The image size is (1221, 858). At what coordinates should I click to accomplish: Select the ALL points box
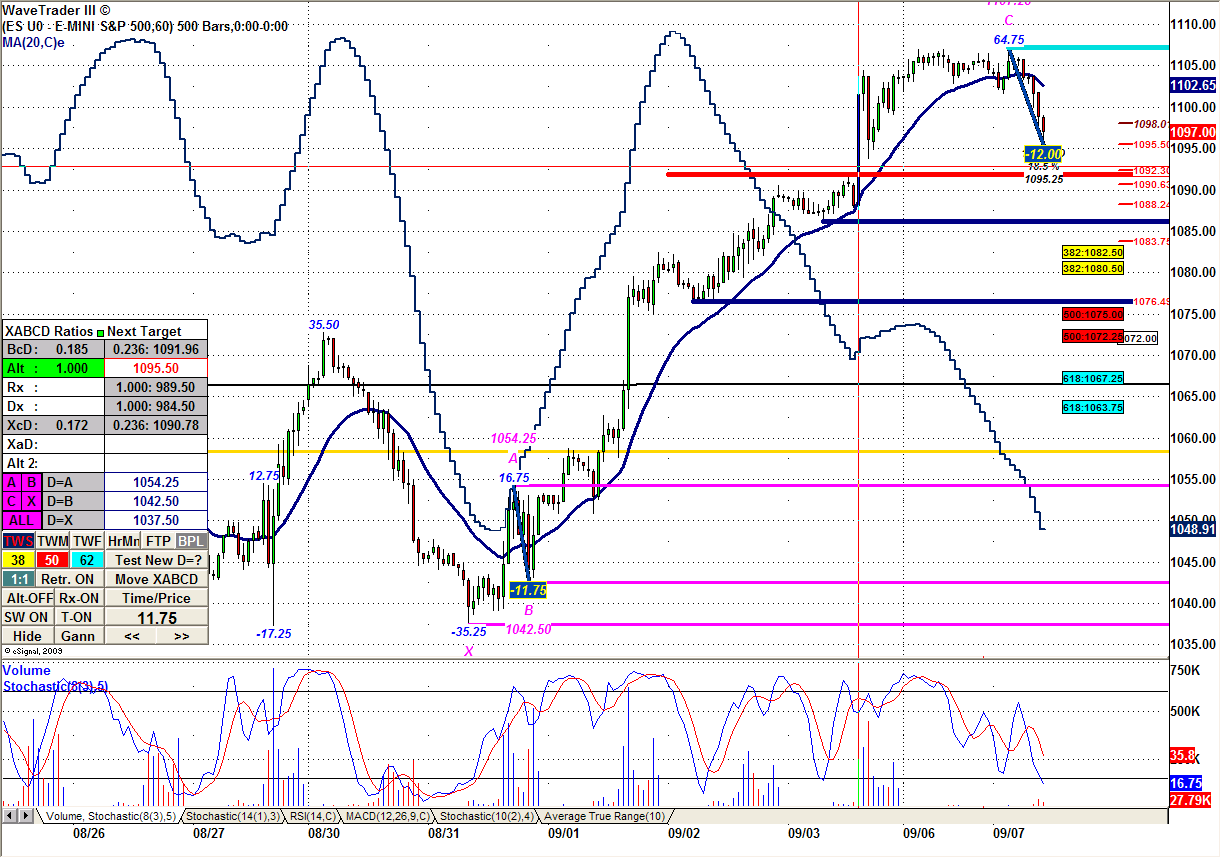tap(21, 520)
